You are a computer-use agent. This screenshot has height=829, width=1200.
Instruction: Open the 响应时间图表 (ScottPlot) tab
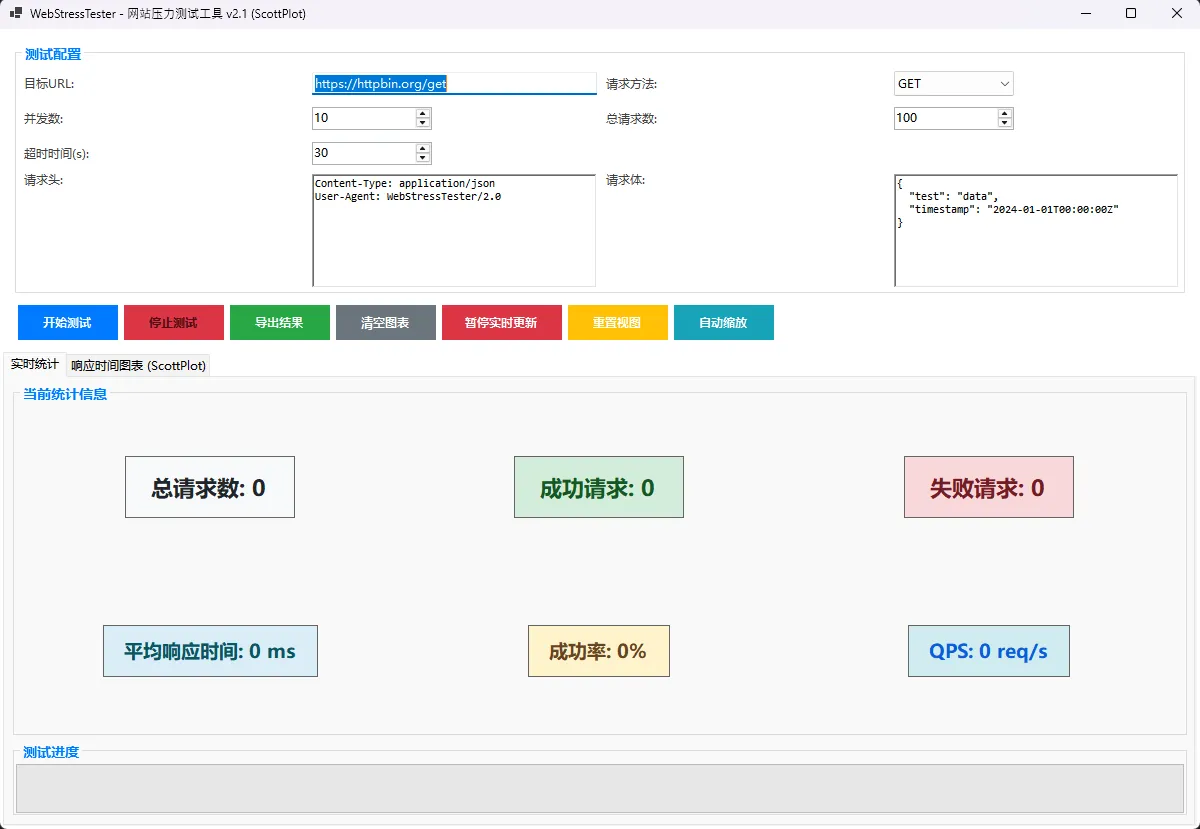pos(138,366)
